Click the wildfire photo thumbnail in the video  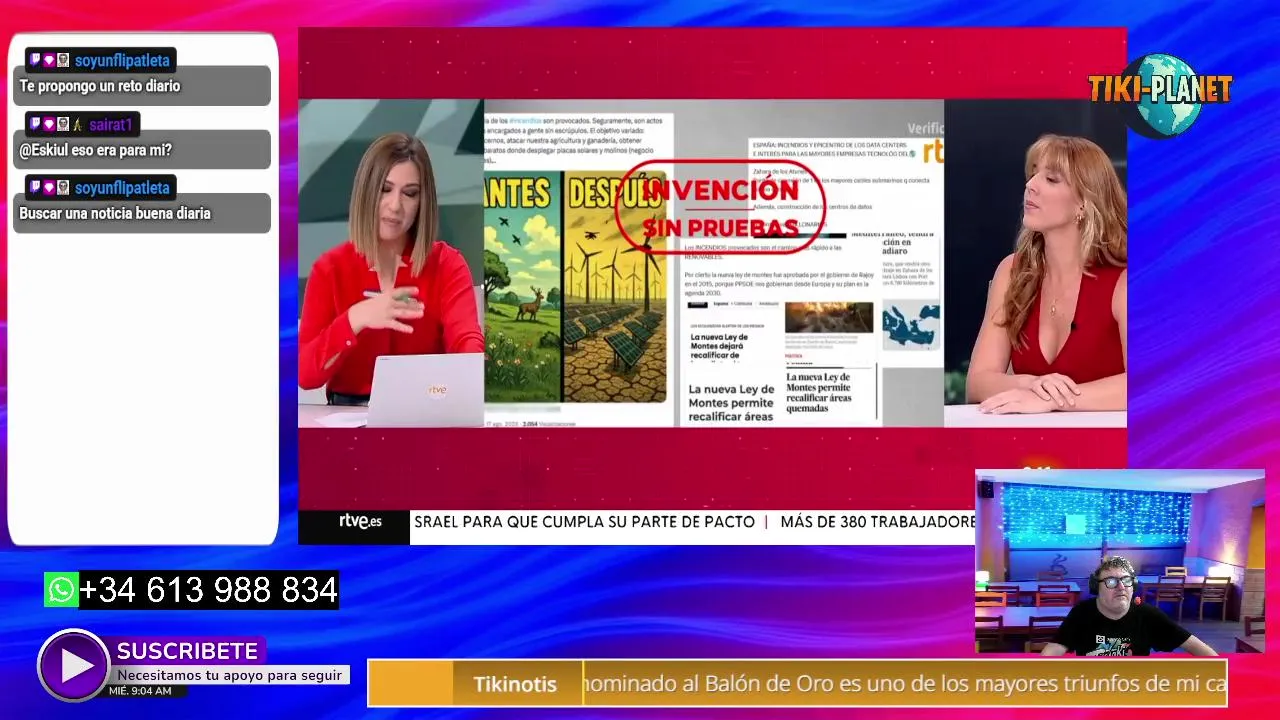tap(828, 317)
